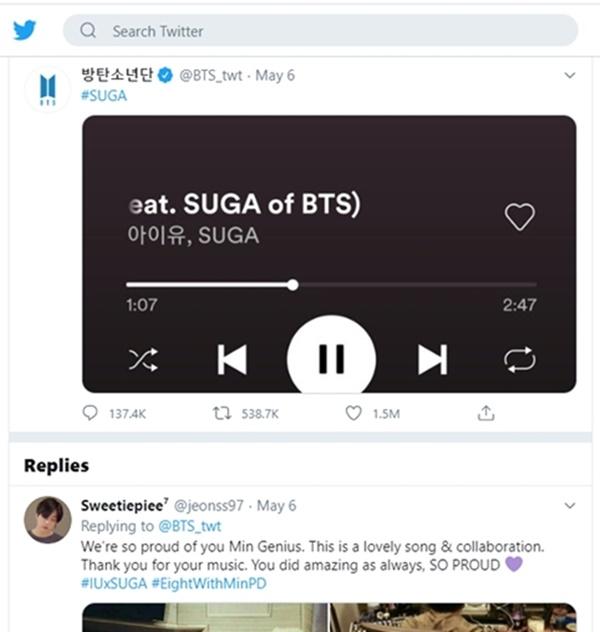Retweet the BTS tweet
Screen dimensions: 600x632
coord(222,413)
